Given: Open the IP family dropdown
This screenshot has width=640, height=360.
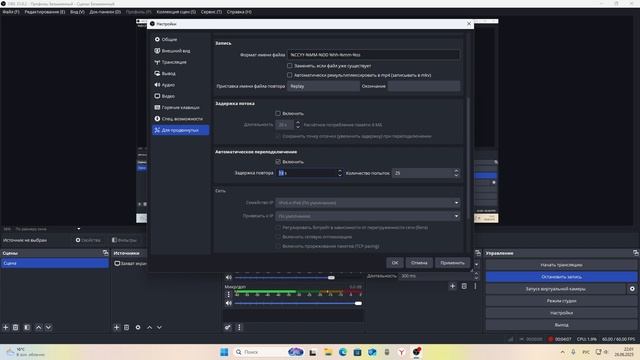Looking at the screenshot, I should click(x=367, y=203).
